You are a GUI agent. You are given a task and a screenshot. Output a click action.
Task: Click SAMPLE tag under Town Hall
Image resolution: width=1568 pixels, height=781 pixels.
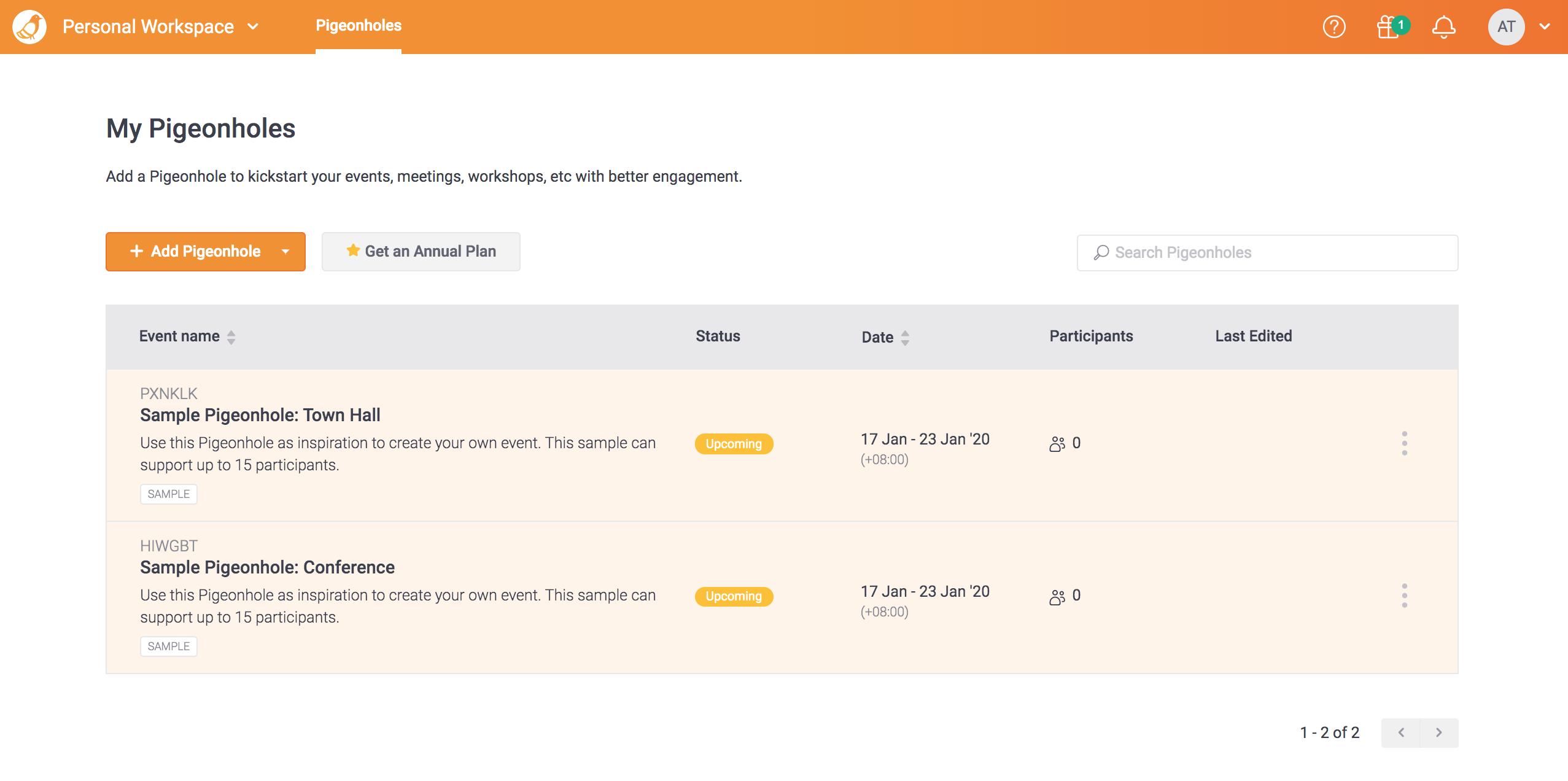tap(169, 494)
